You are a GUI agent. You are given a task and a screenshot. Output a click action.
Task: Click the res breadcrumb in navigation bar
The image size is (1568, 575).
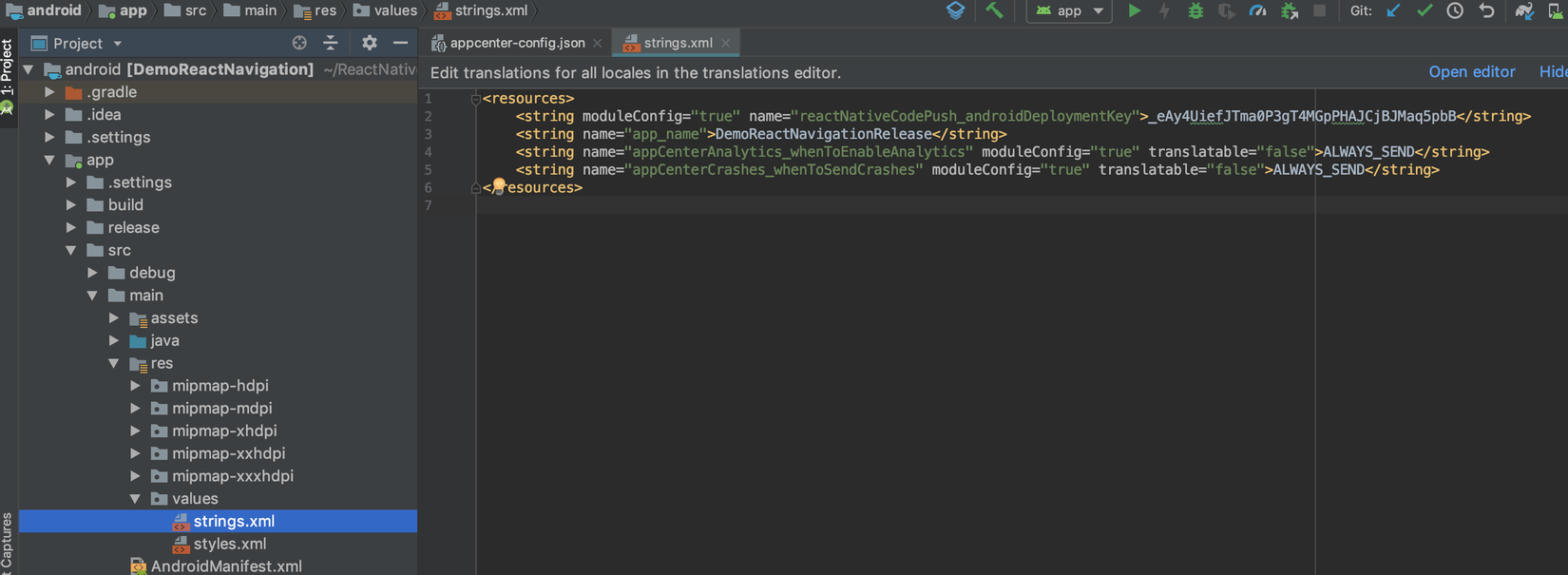pyautogui.click(x=316, y=10)
